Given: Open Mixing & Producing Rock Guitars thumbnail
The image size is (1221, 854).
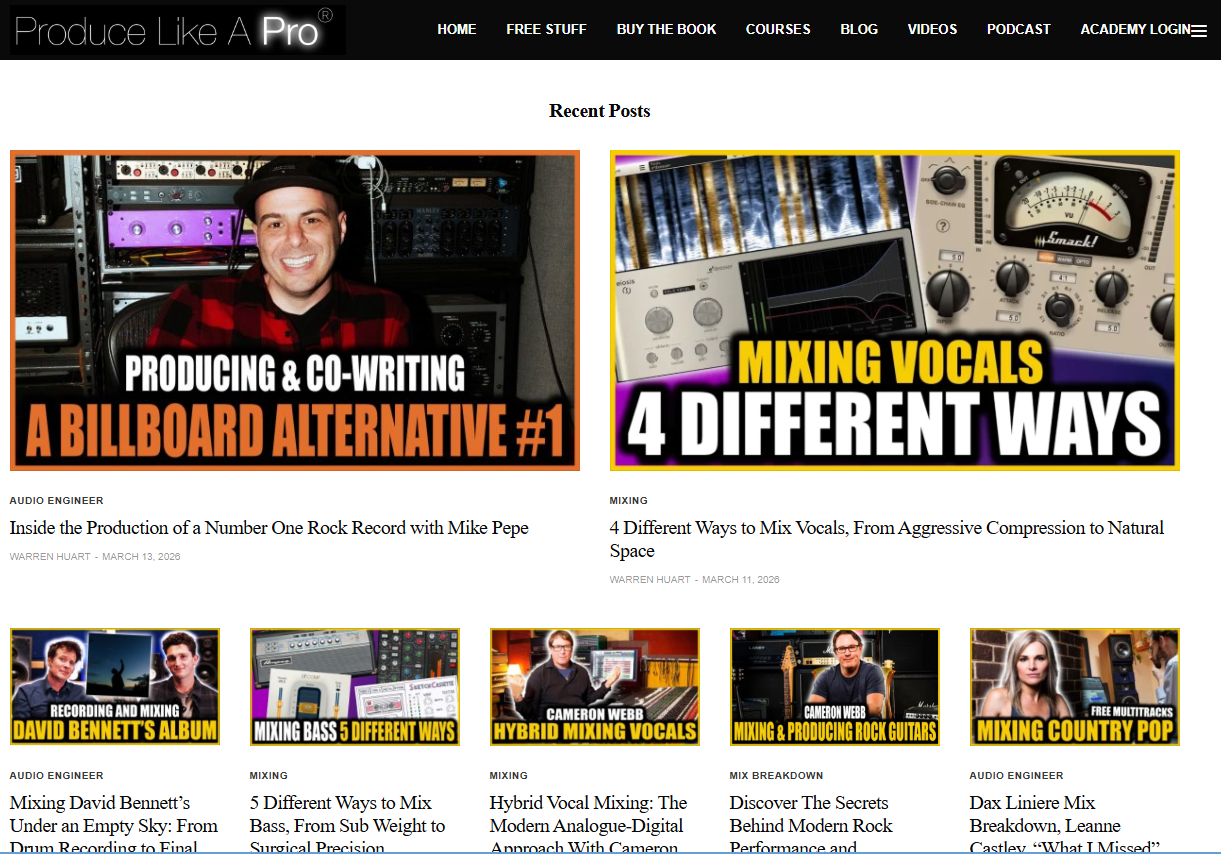Looking at the screenshot, I should [x=835, y=687].
